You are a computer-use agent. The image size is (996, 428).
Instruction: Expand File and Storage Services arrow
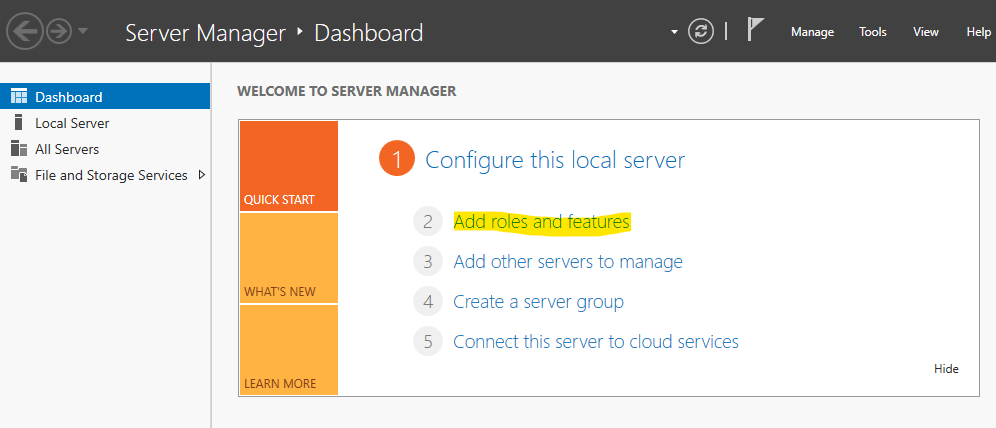tap(202, 175)
